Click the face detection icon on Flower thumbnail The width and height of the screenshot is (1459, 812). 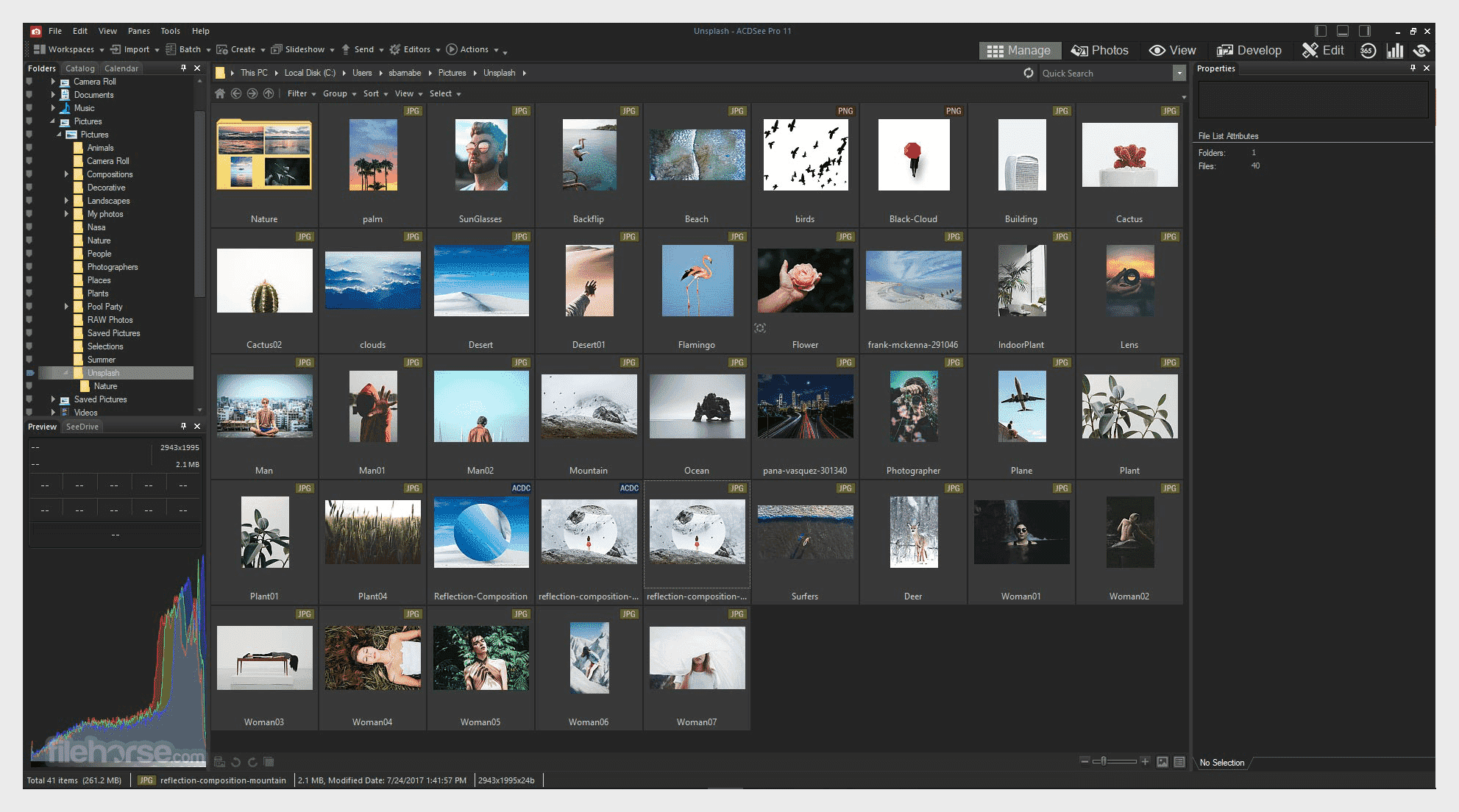pos(760,328)
